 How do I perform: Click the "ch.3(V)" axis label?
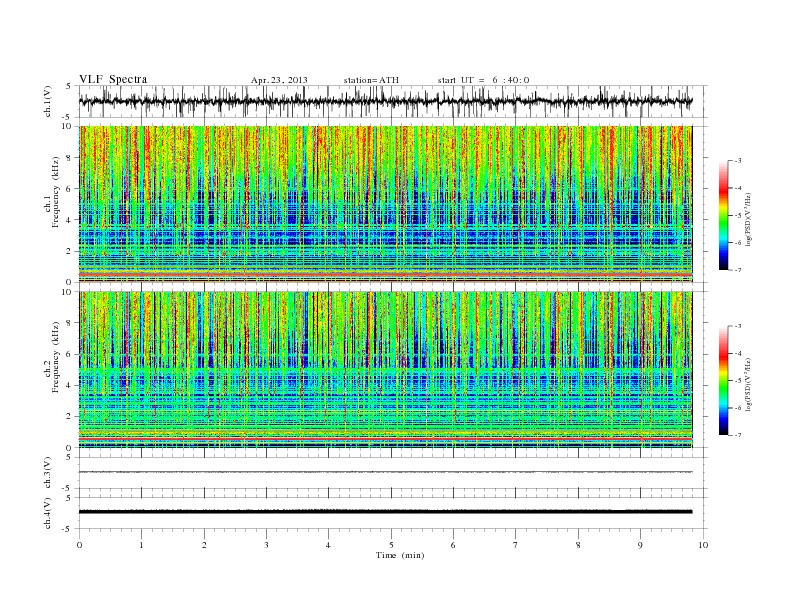[48, 473]
